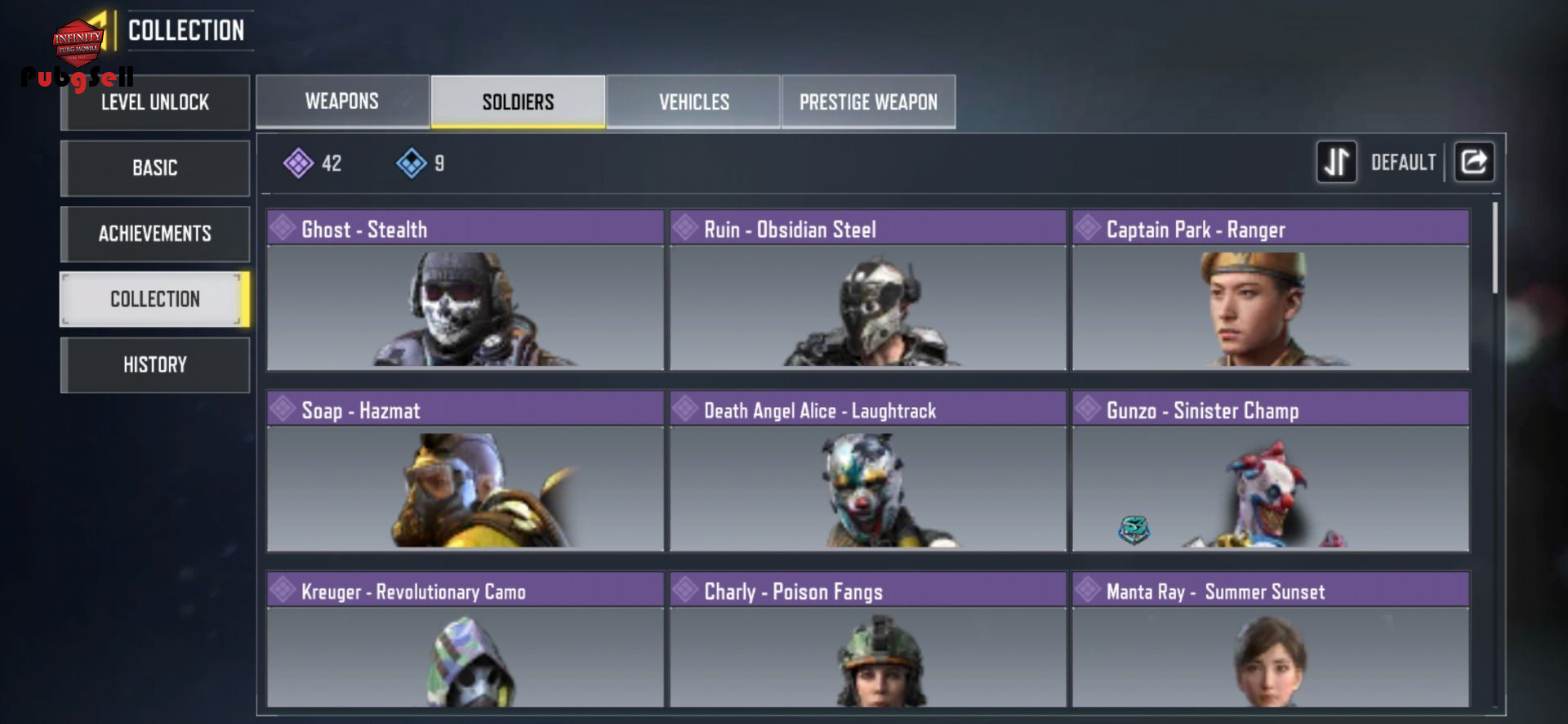Viewport: 1568px width, 724px height.
Task: Open the LEVEL UNLOCK section
Action: point(155,102)
